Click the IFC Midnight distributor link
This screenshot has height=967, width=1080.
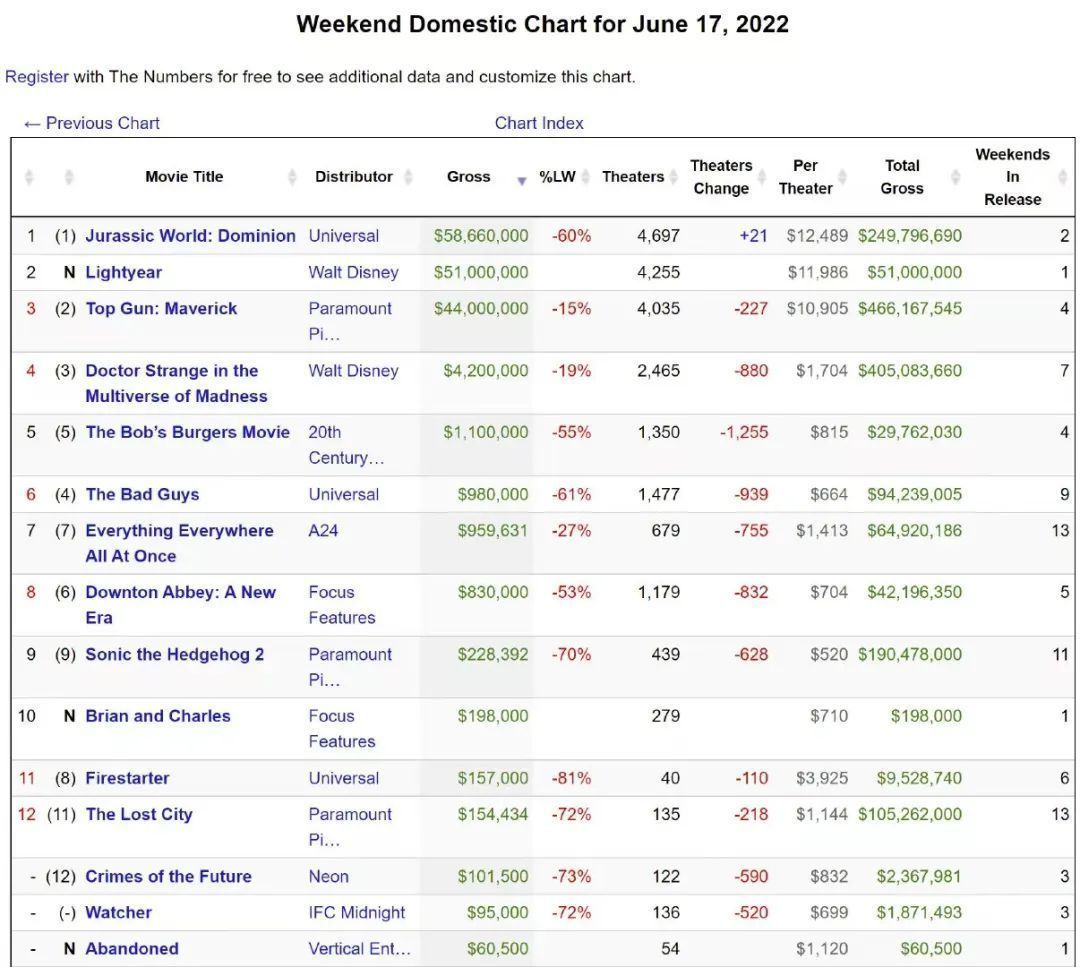[357, 912]
